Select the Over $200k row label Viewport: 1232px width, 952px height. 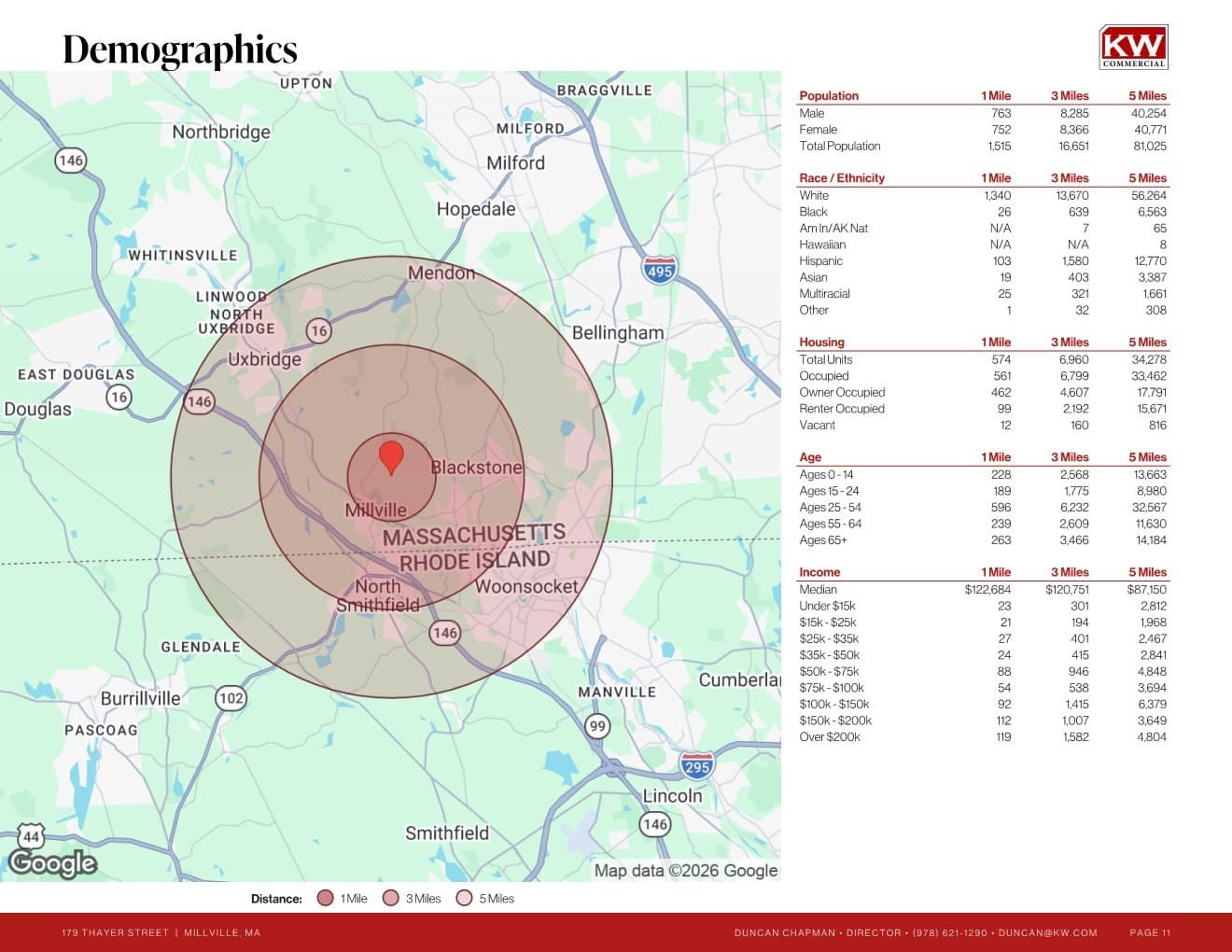(x=830, y=737)
